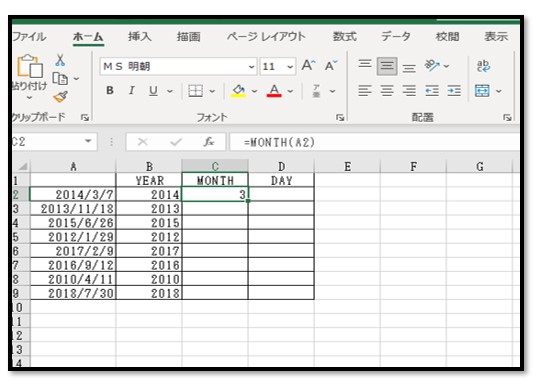
Task: Open the orientation dropdown arrow
Action: pos(446,66)
